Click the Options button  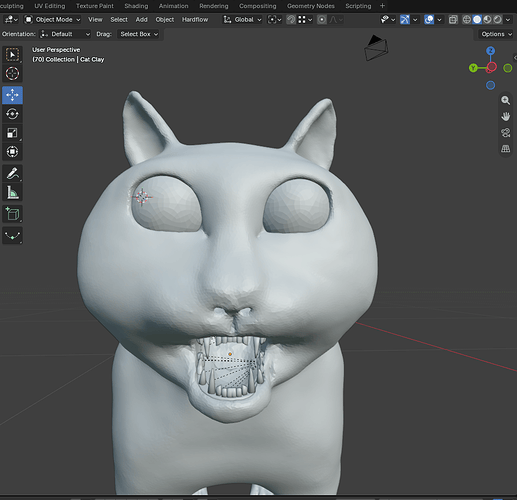point(495,34)
